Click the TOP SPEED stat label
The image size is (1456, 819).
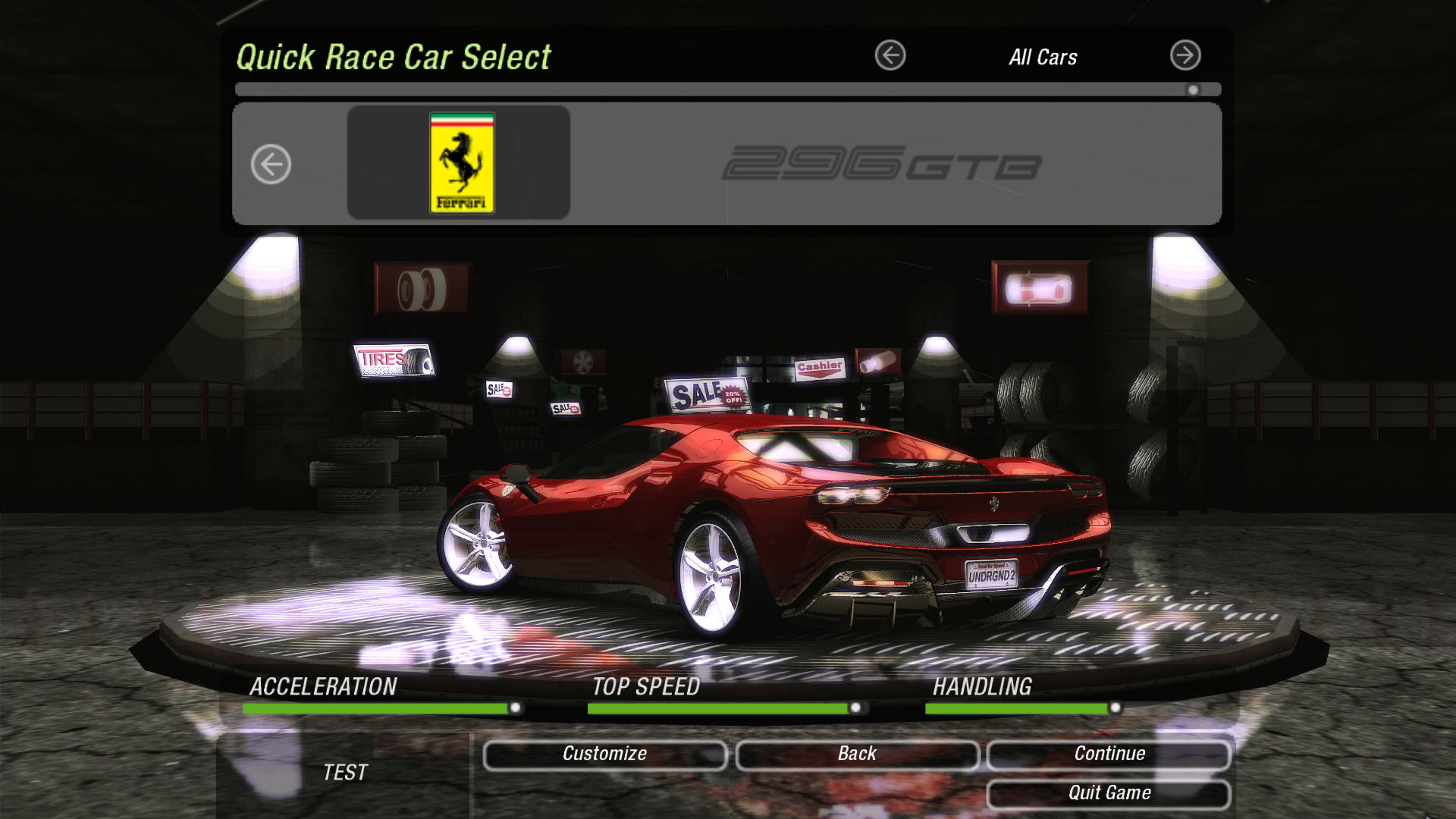[x=645, y=687]
